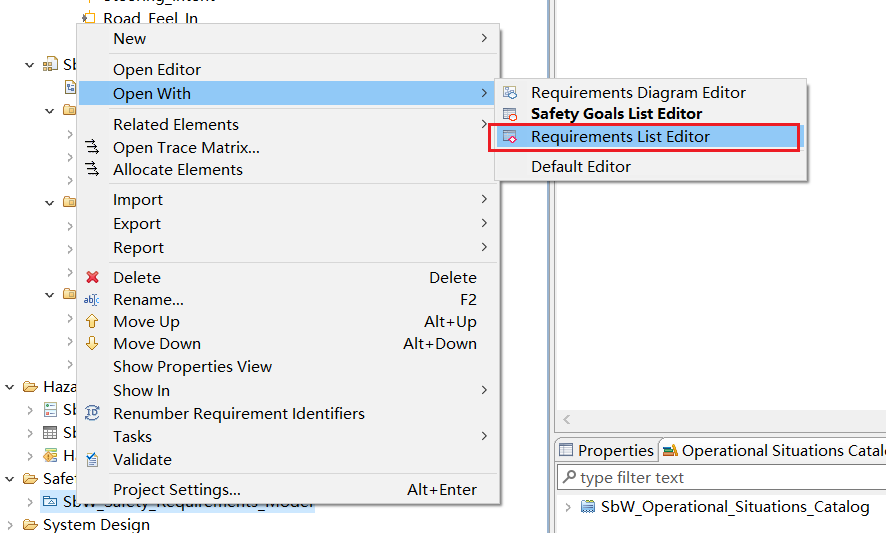Image resolution: width=886 pixels, height=533 pixels.
Task: Click the Safety Goals List Editor icon
Action: click(510, 114)
